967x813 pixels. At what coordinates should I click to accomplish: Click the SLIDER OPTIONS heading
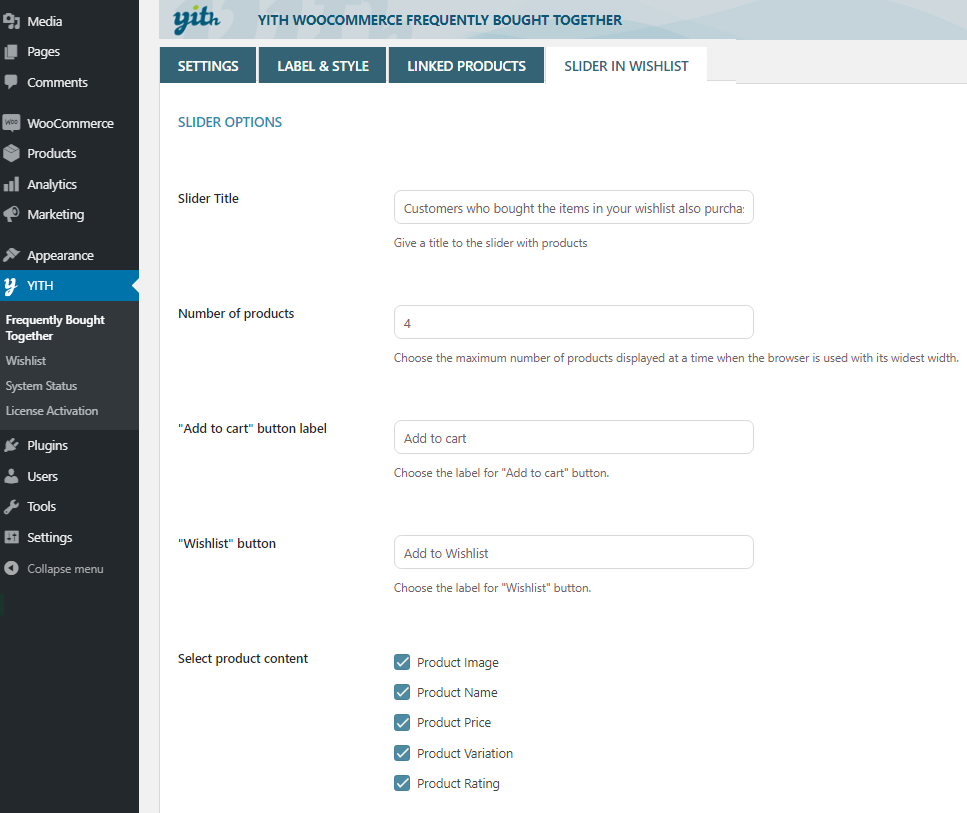coord(230,122)
